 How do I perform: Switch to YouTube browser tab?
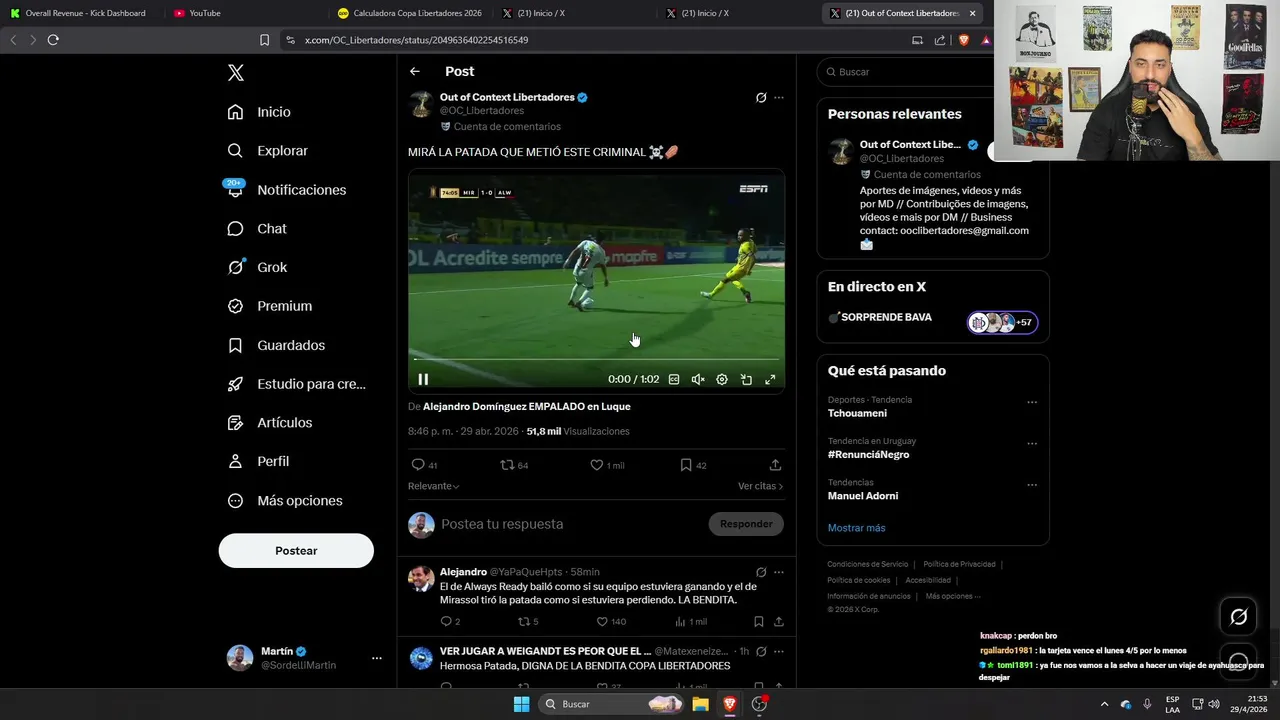[x=205, y=13]
